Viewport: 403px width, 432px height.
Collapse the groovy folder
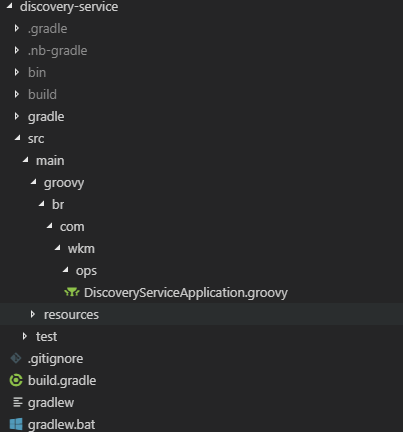(34, 182)
